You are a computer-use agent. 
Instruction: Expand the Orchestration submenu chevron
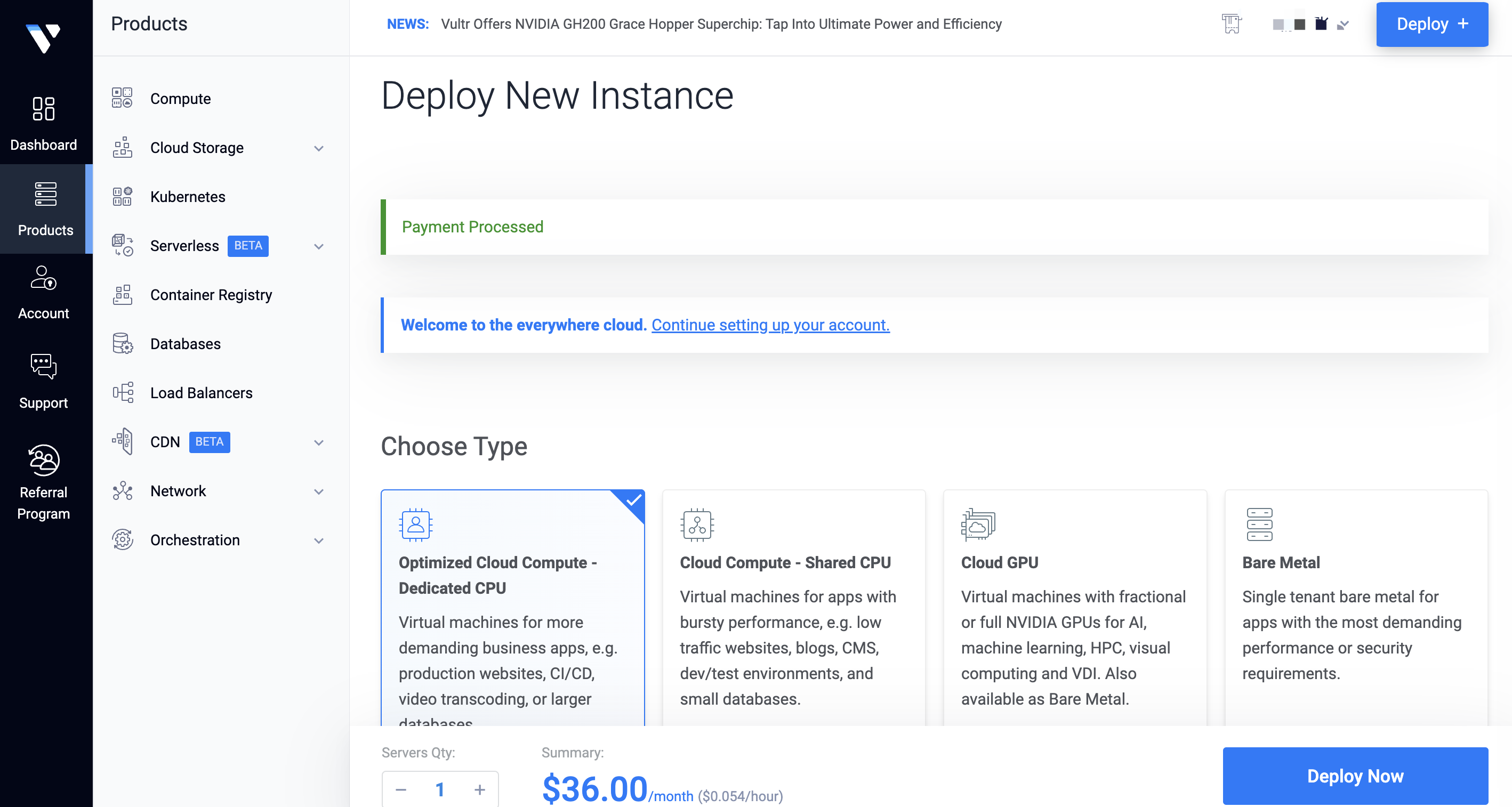[319, 540]
